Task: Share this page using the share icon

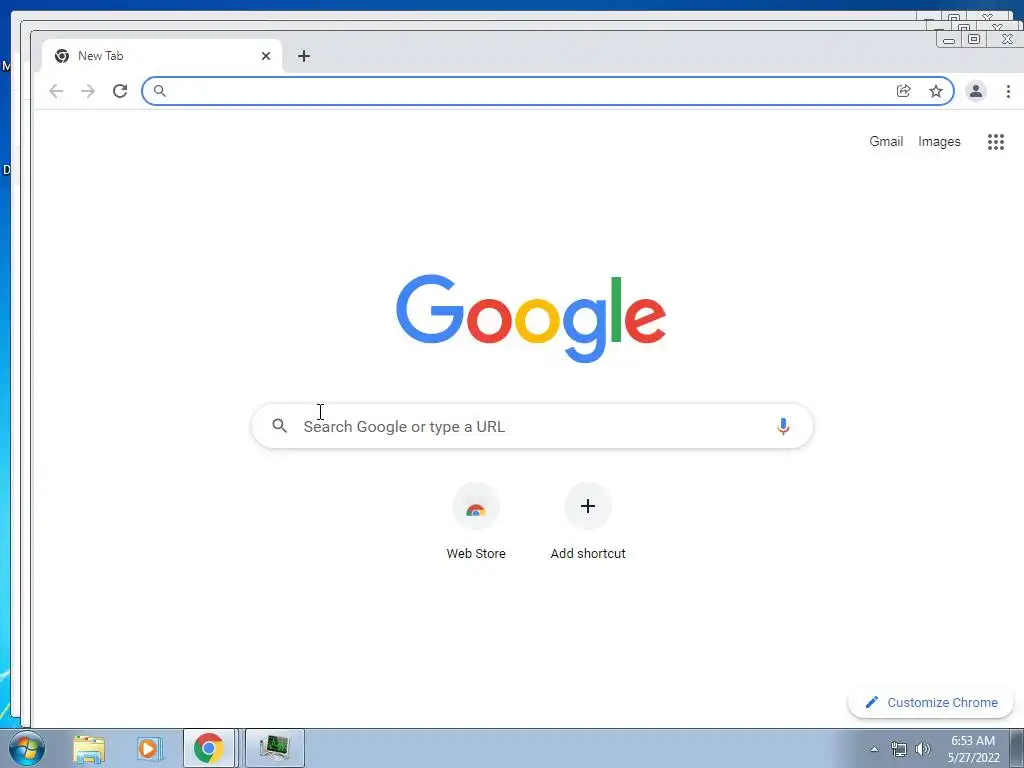Action: 903,91
